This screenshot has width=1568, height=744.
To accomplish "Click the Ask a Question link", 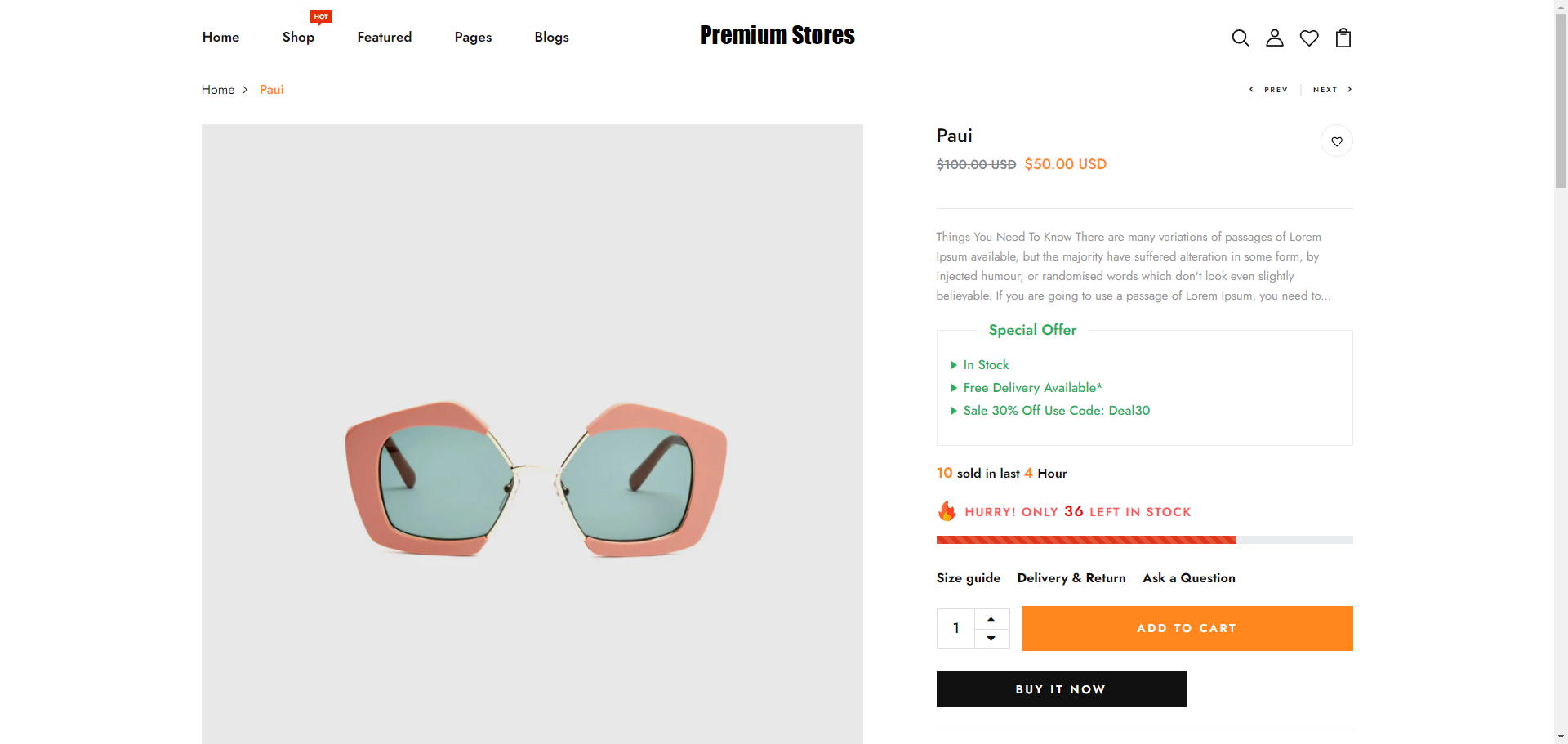I will (x=1188, y=577).
